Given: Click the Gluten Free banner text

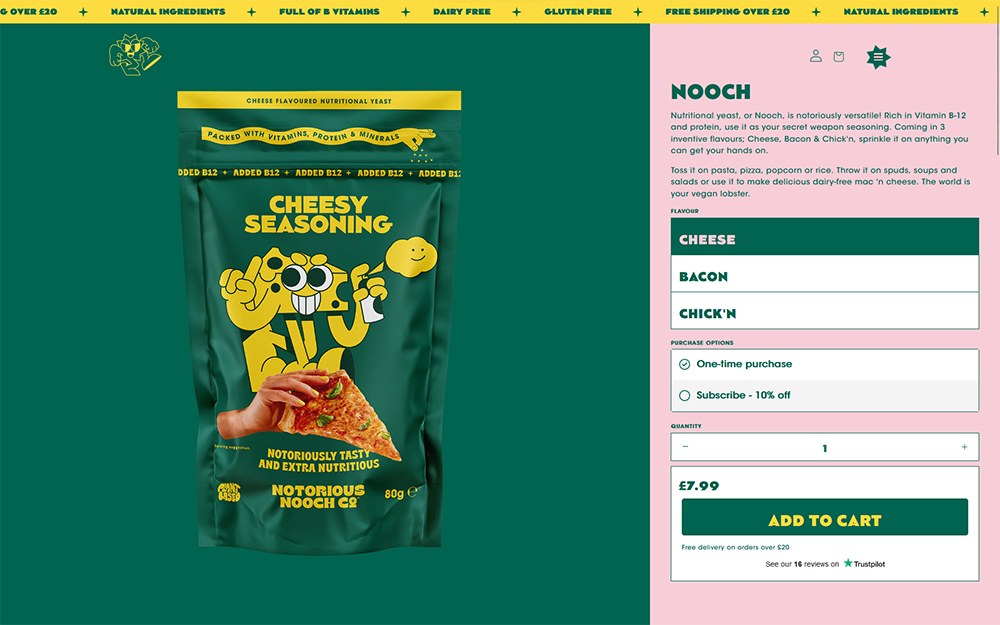Looking at the screenshot, I should coord(578,11).
